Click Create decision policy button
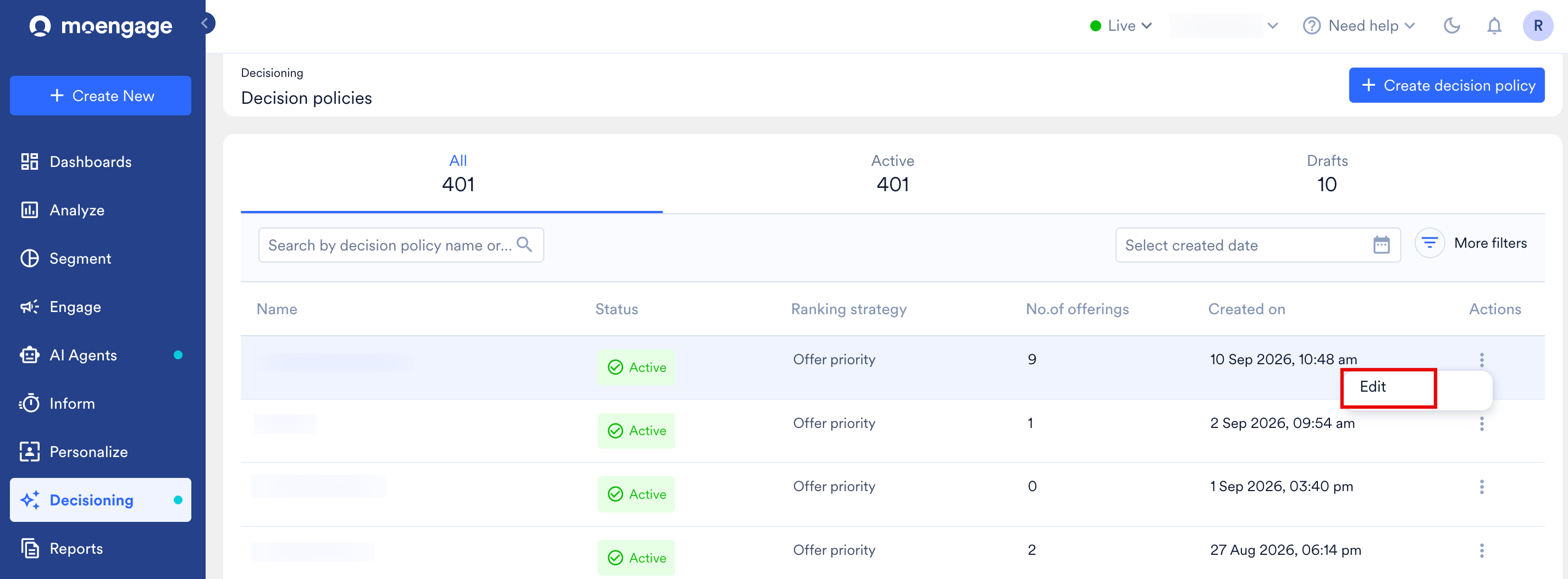1568x579 pixels. click(x=1446, y=85)
